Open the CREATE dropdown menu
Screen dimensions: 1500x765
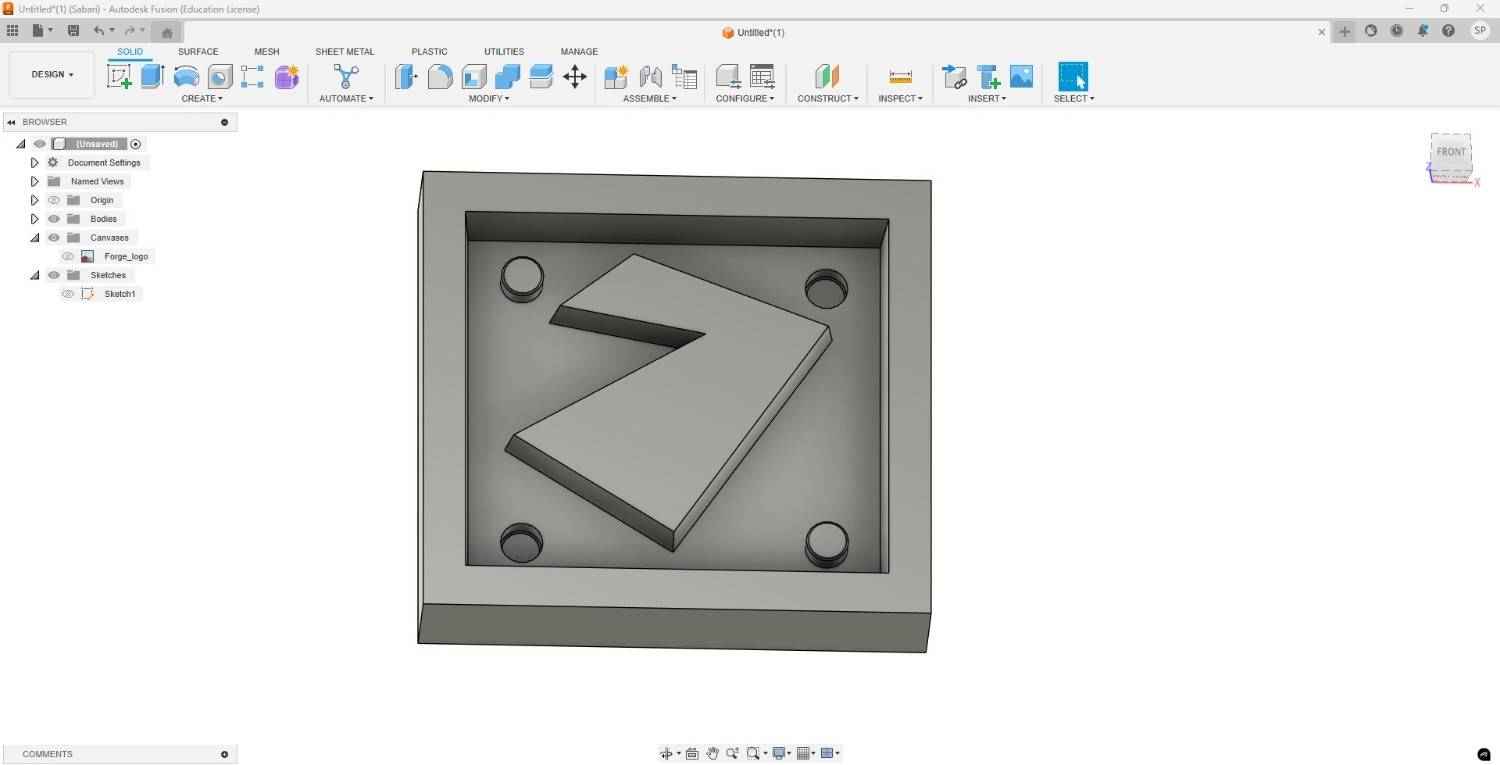tap(202, 98)
